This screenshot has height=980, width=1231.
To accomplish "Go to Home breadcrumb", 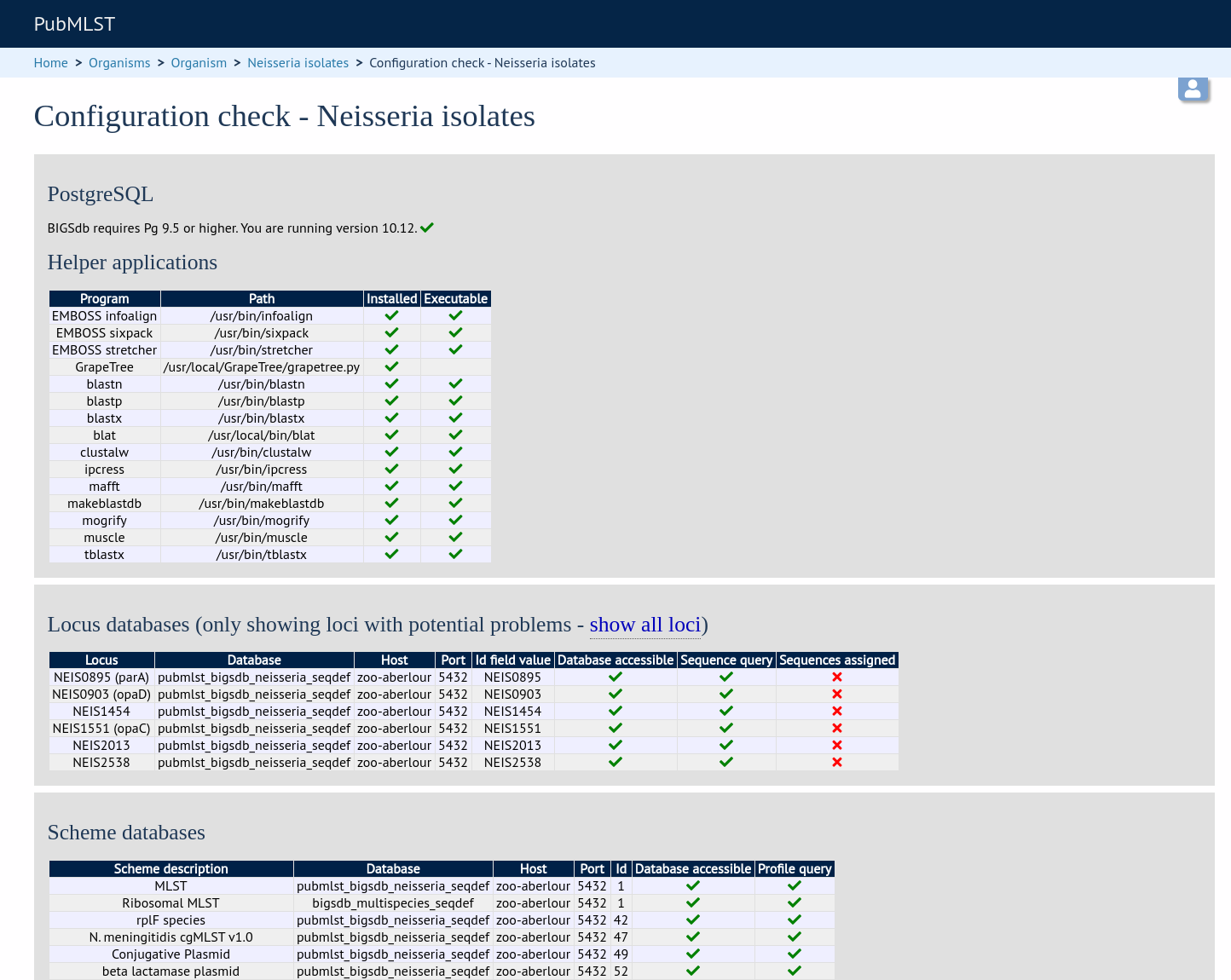I will [50, 63].
